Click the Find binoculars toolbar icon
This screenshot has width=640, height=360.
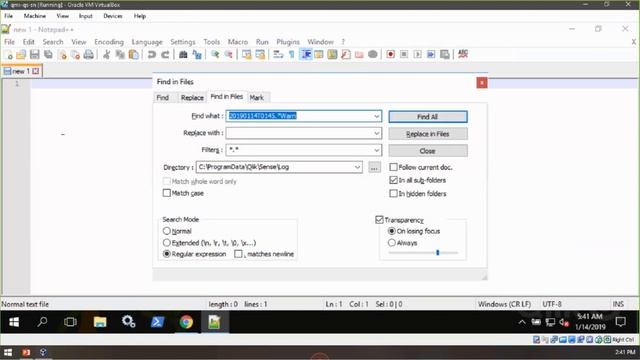183,54
